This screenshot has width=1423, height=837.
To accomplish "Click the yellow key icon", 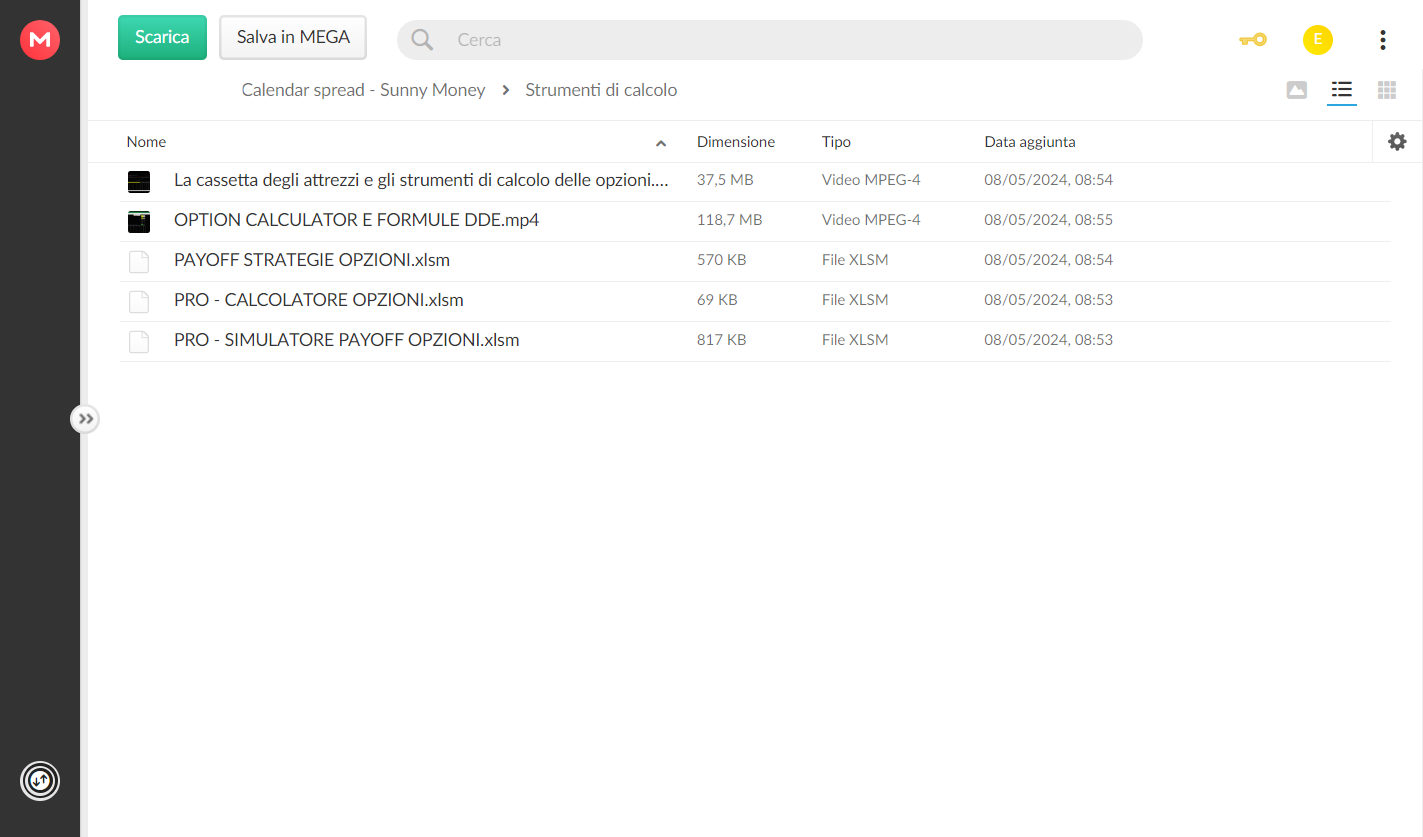I will point(1252,40).
